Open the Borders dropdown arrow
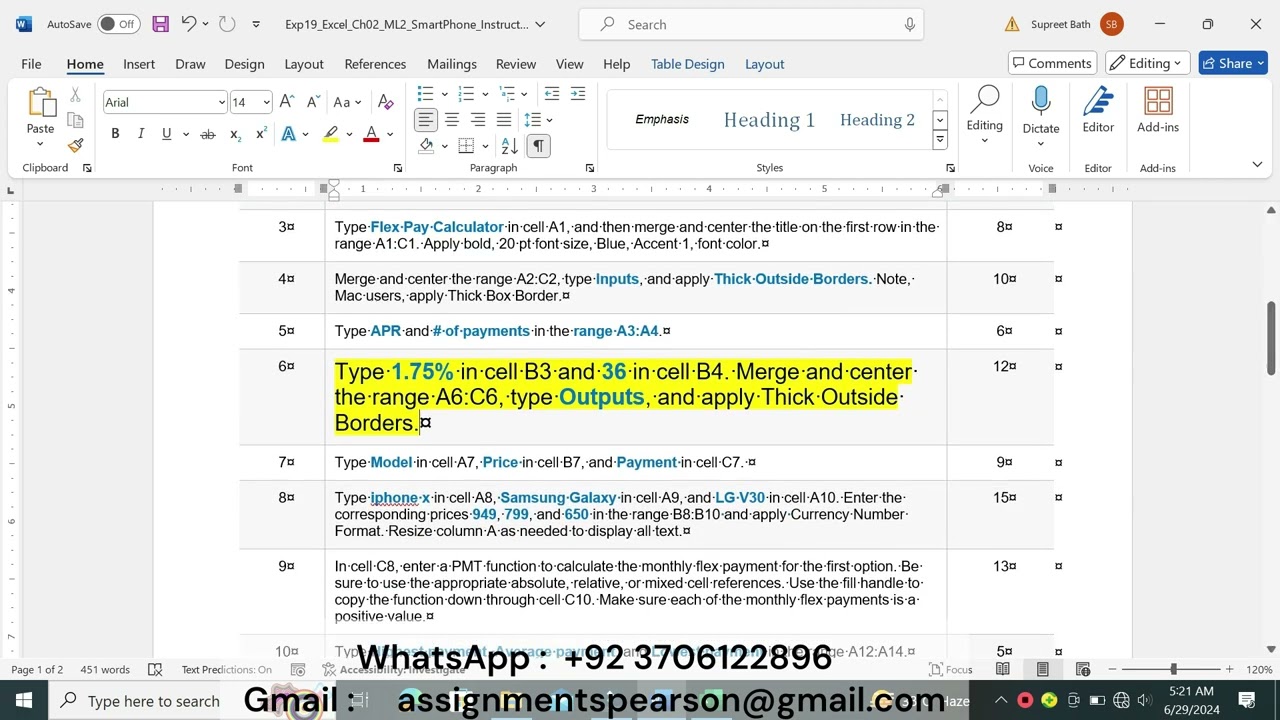1280x720 pixels. click(485, 146)
